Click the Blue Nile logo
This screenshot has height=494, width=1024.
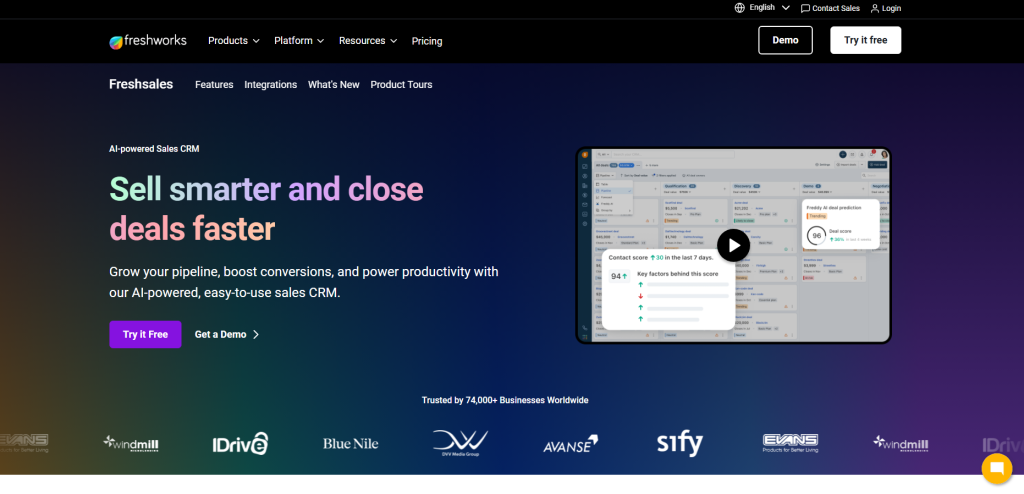coord(350,443)
